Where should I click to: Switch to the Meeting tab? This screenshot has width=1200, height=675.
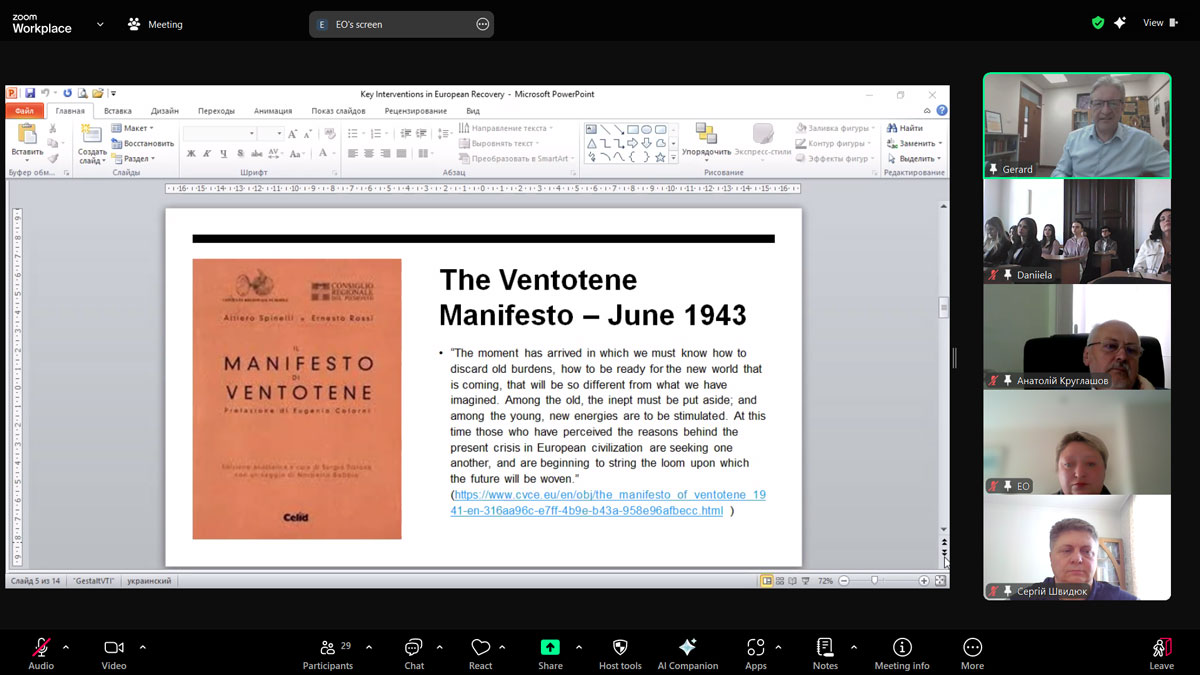(x=155, y=24)
